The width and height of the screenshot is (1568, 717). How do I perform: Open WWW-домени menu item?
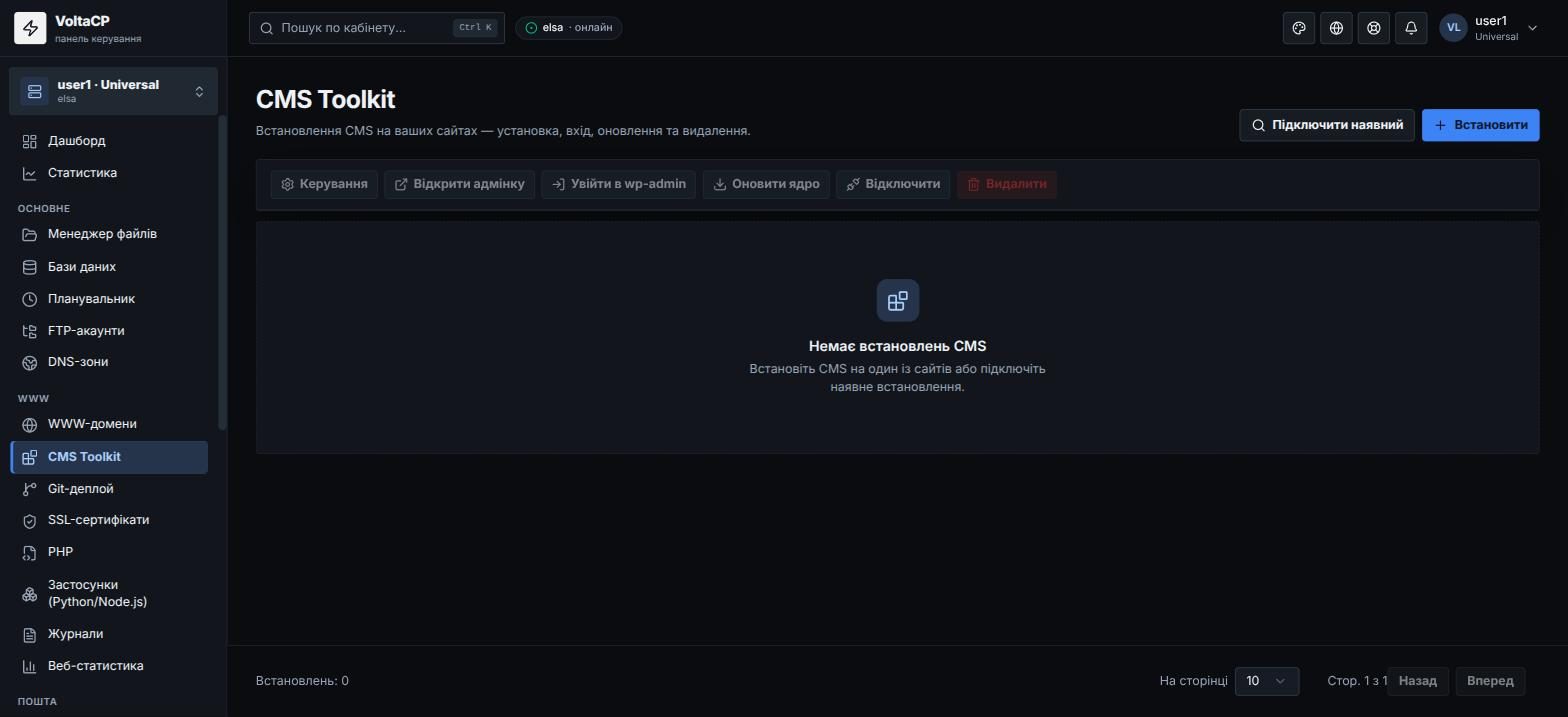point(109,424)
